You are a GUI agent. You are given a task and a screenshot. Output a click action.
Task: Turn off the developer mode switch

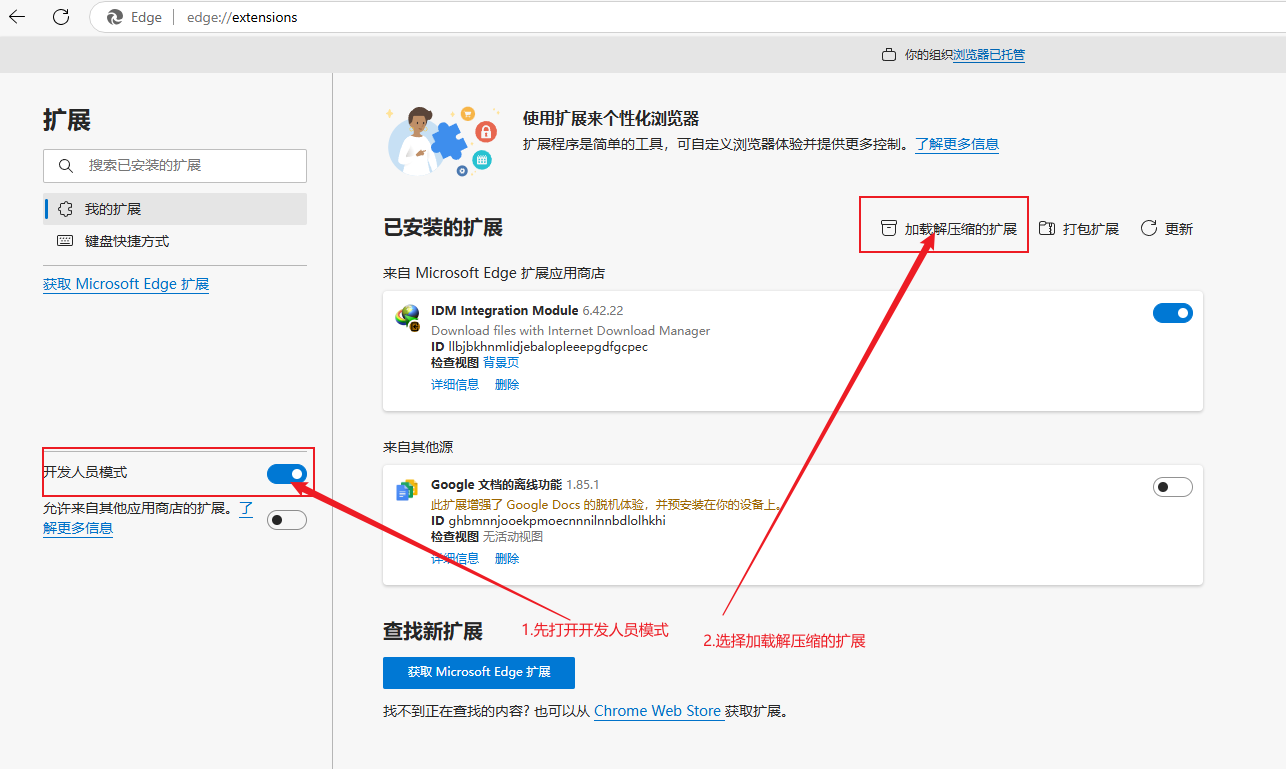pyautogui.click(x=286, y=473)
